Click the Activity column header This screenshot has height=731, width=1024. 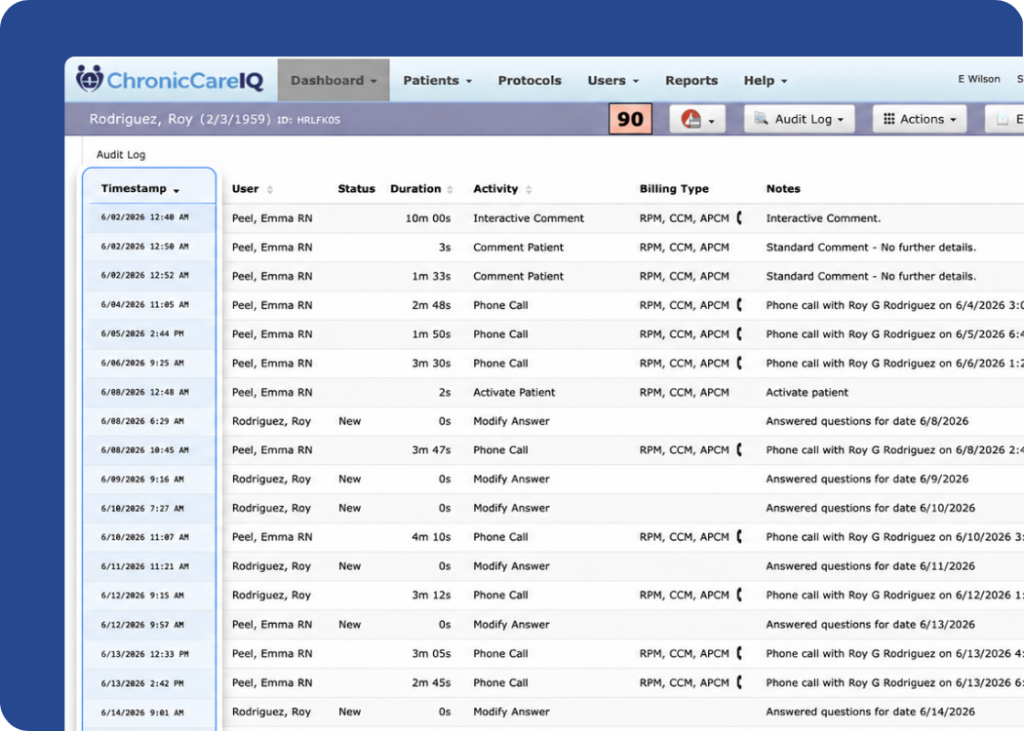pos(495,189)
